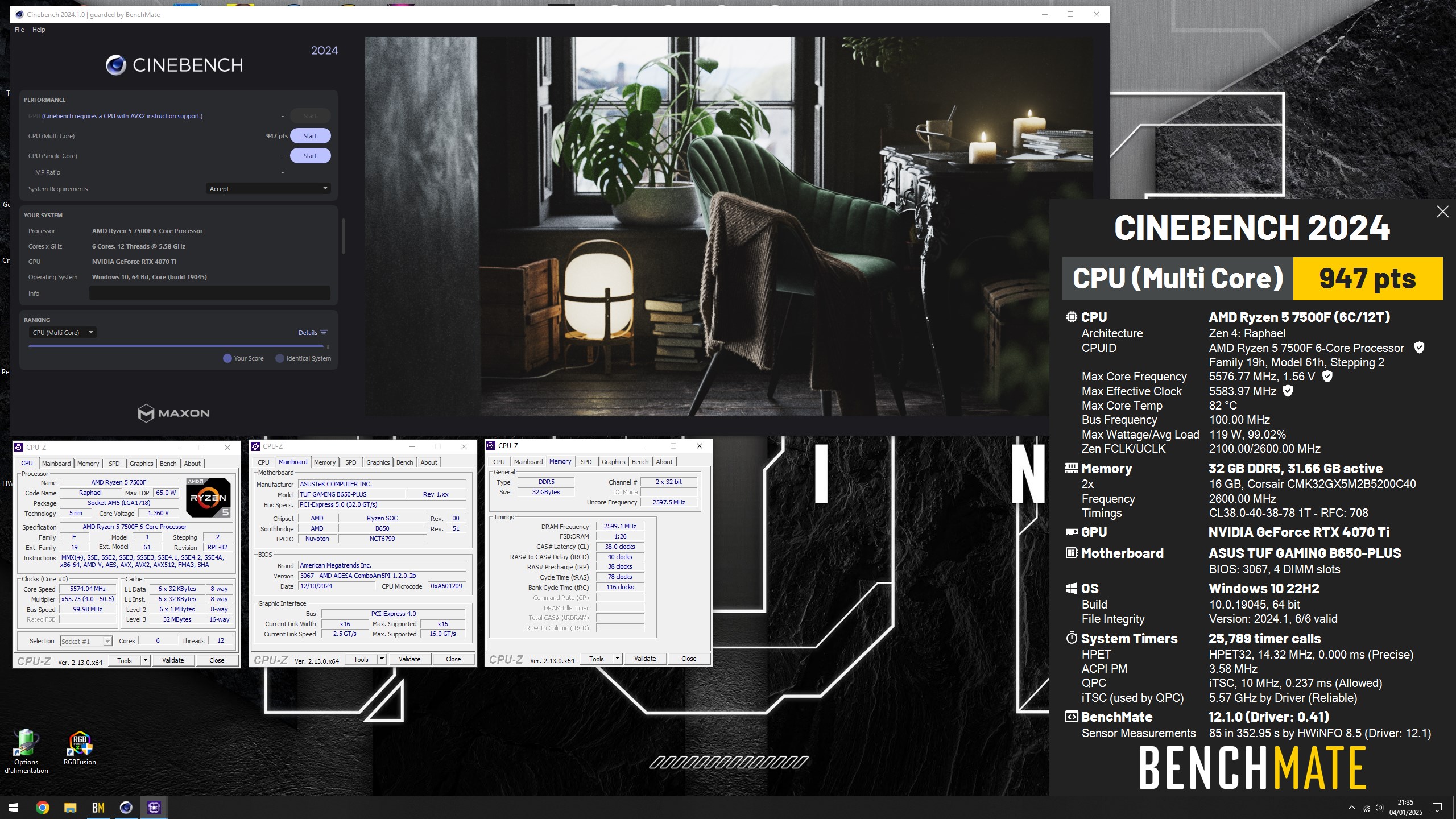This screenshot has width=1456, height=819.
Task: Switch to Bench tab in first CPU-Z window
Action: 168,464
